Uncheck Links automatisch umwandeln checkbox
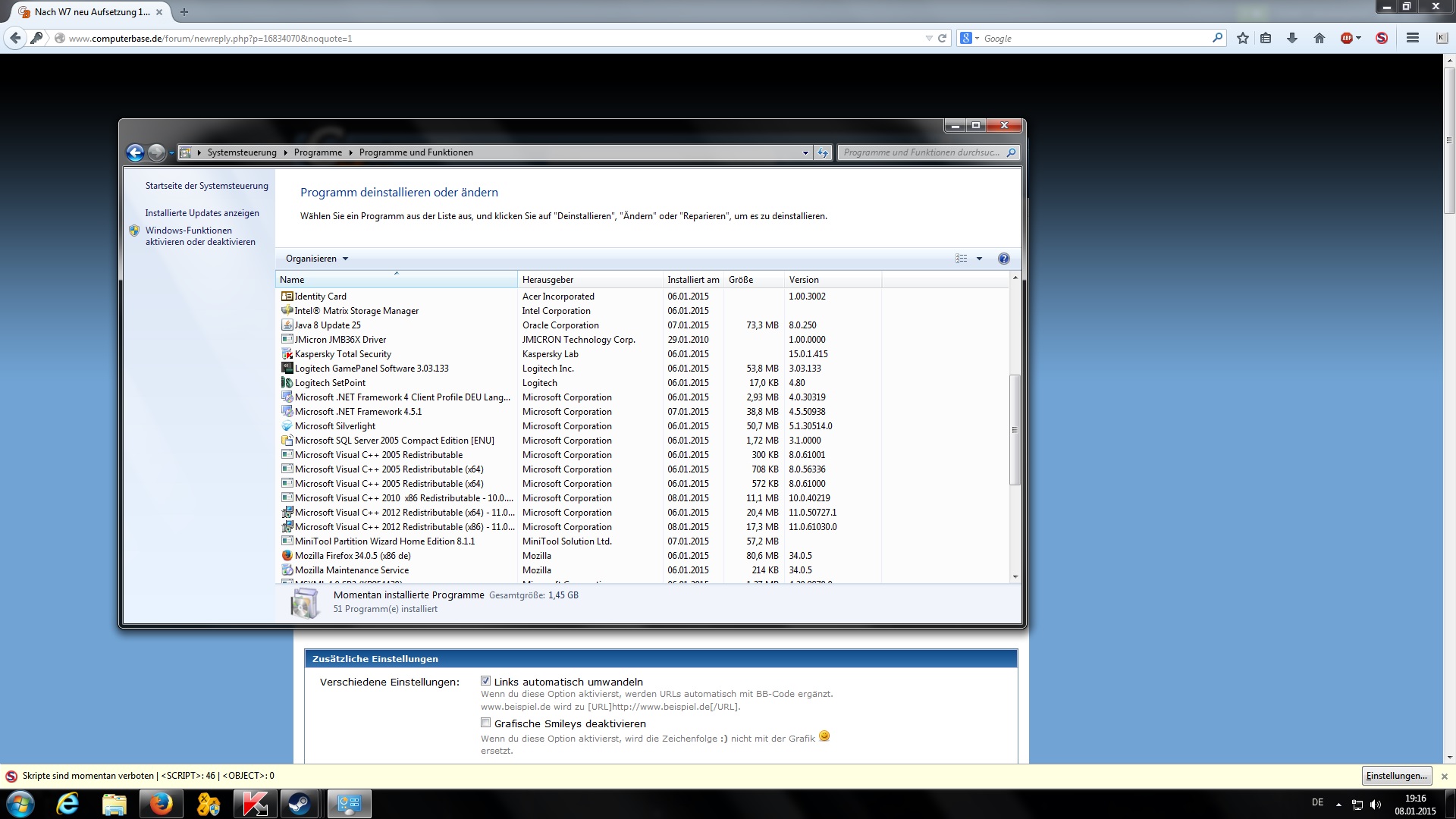The image size is (1456, 819). click(x=485, y=681)
